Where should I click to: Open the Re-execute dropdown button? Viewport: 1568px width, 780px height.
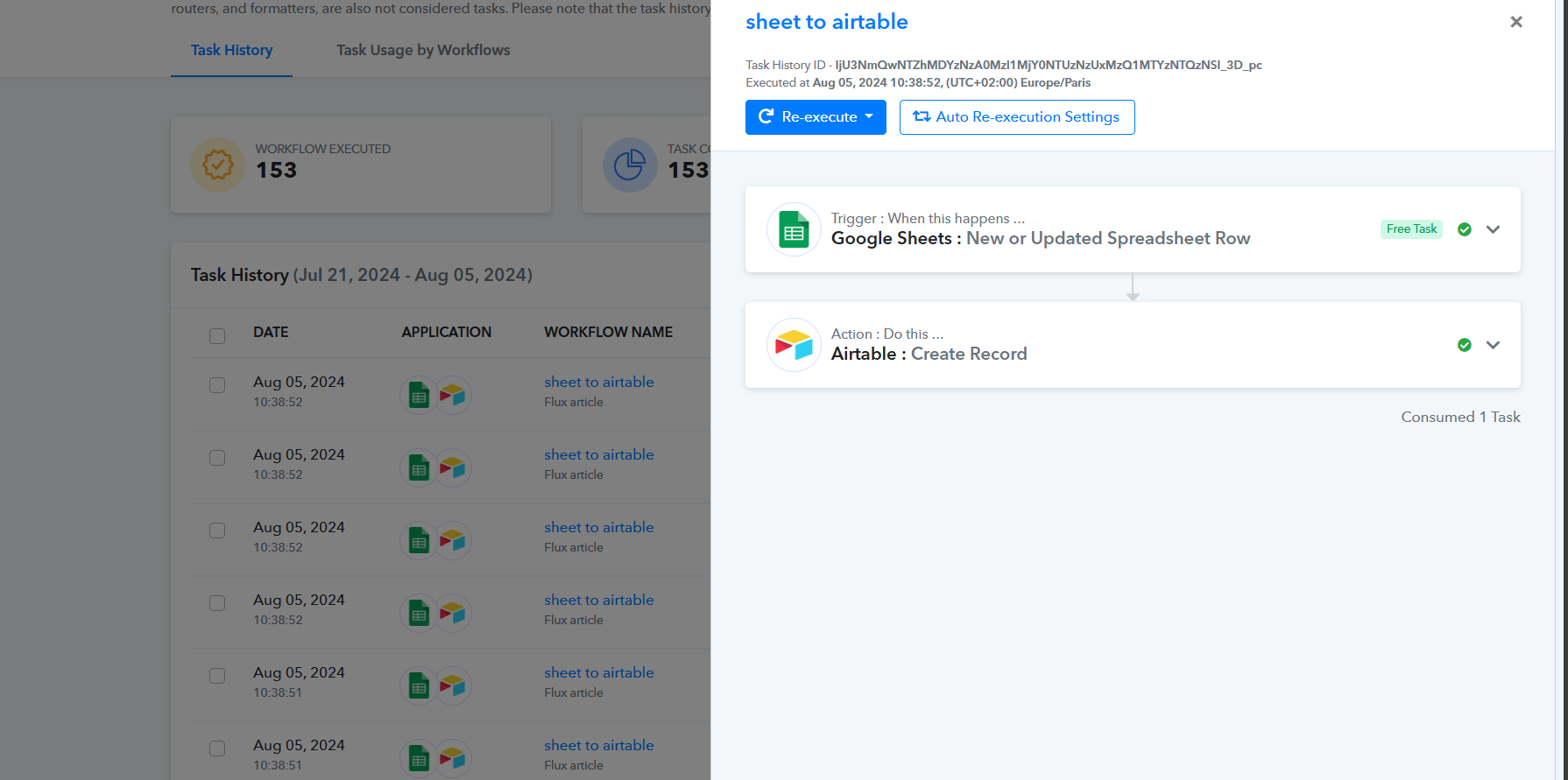816,117
